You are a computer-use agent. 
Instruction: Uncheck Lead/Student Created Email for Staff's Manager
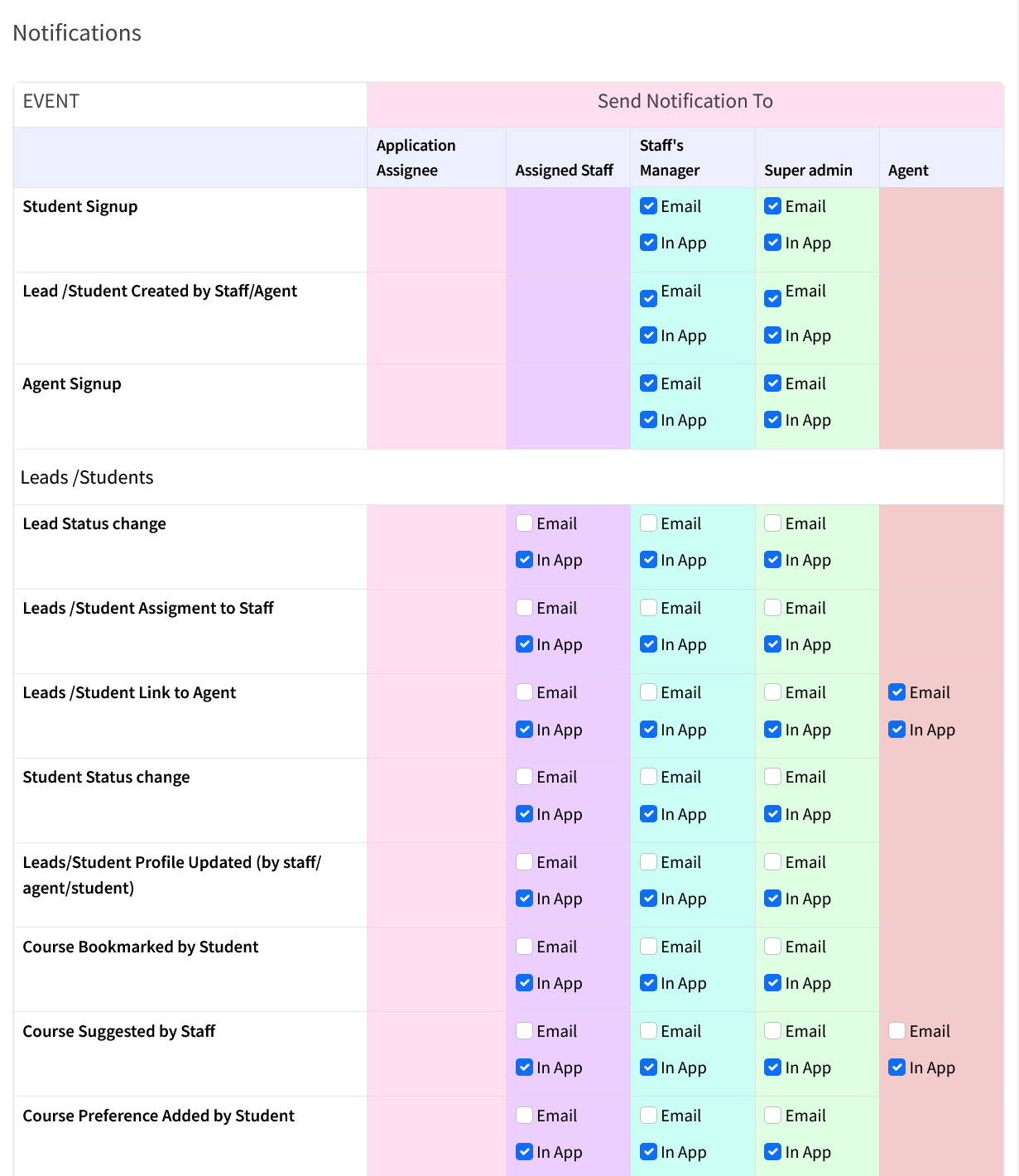(648, 298)
